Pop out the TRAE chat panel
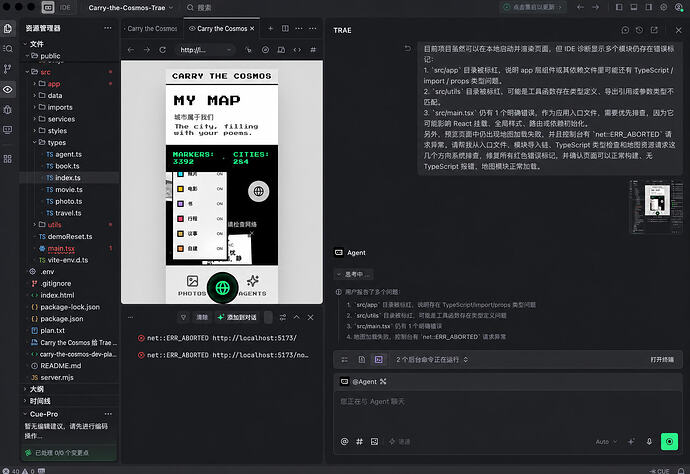Viewport: 690px width, 474px height. (x=654, y=30)
